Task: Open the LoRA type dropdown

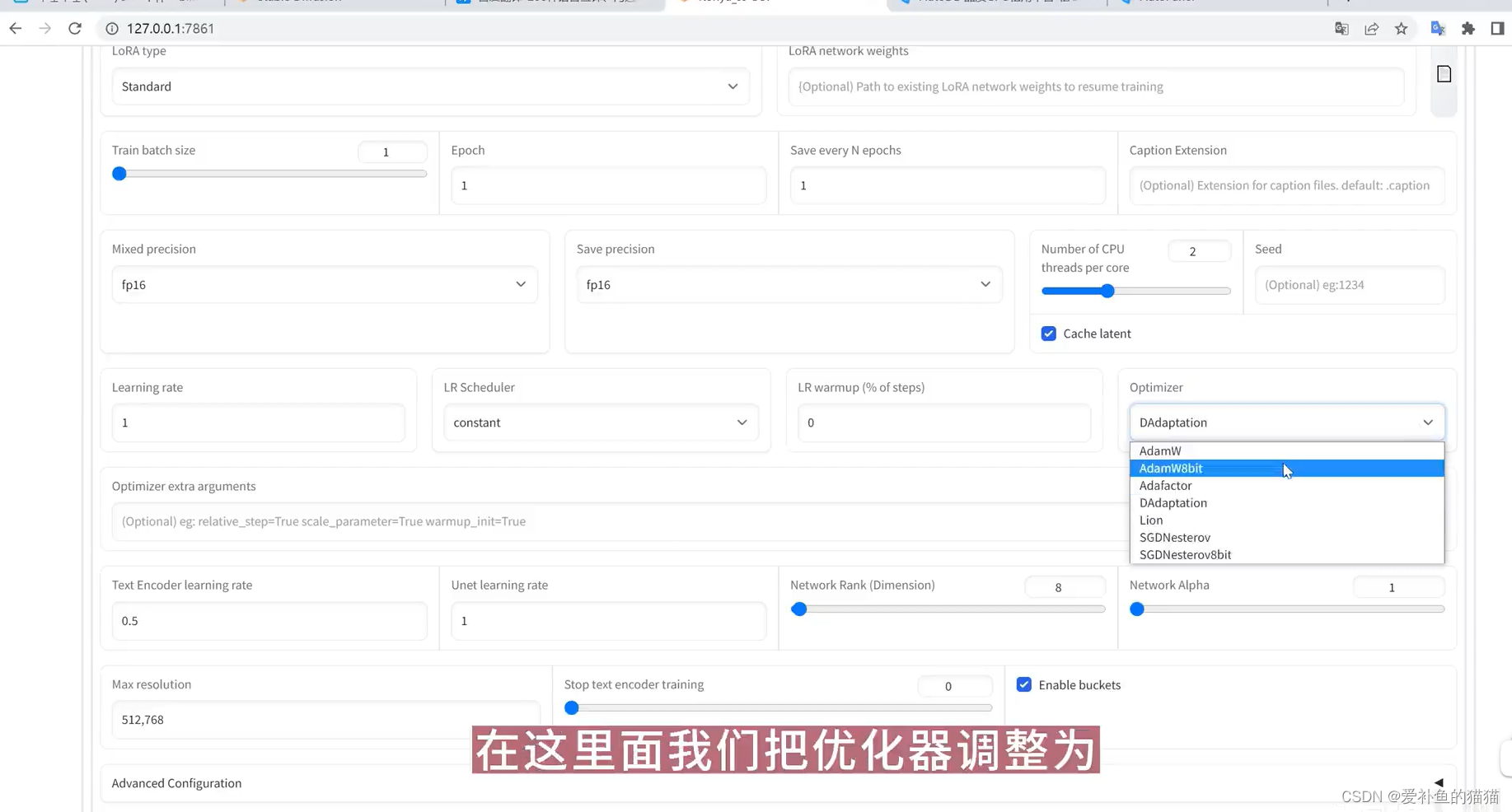Action: point(430,86)
